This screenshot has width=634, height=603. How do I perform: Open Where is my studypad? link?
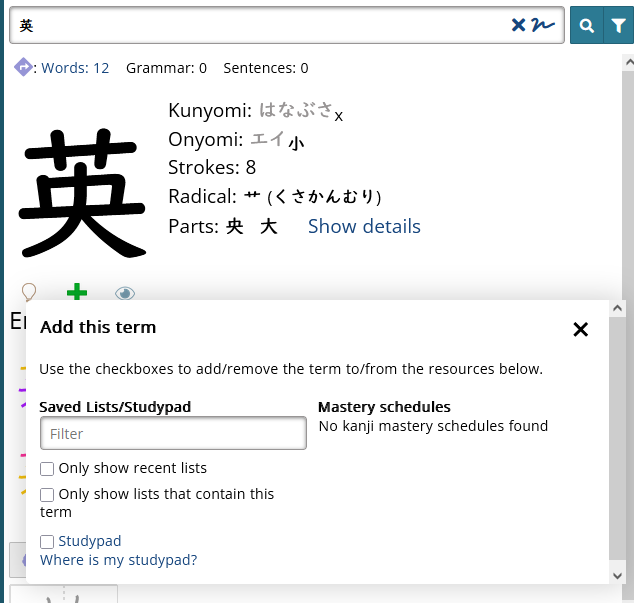tap(118, 560)
